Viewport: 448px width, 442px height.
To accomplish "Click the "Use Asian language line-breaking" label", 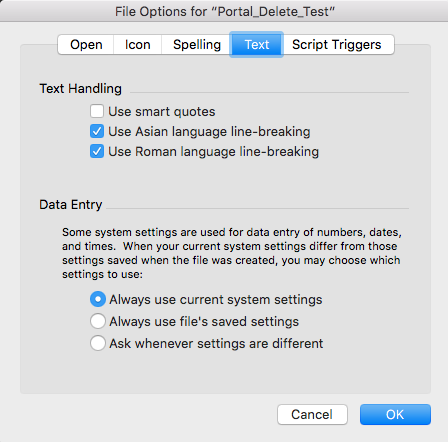I will [x=209, y=132].
